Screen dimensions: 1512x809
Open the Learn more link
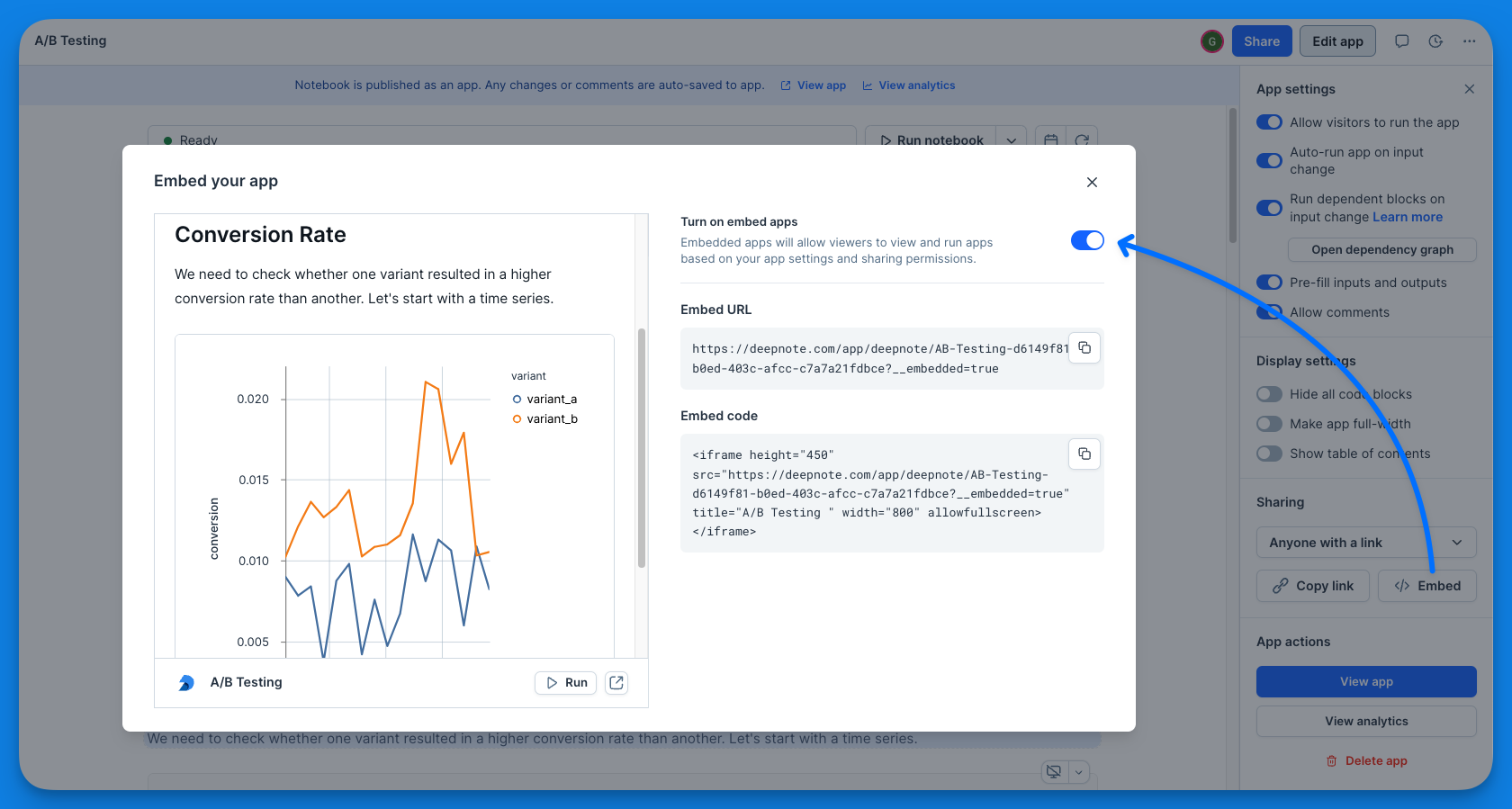click(1408, 217)
